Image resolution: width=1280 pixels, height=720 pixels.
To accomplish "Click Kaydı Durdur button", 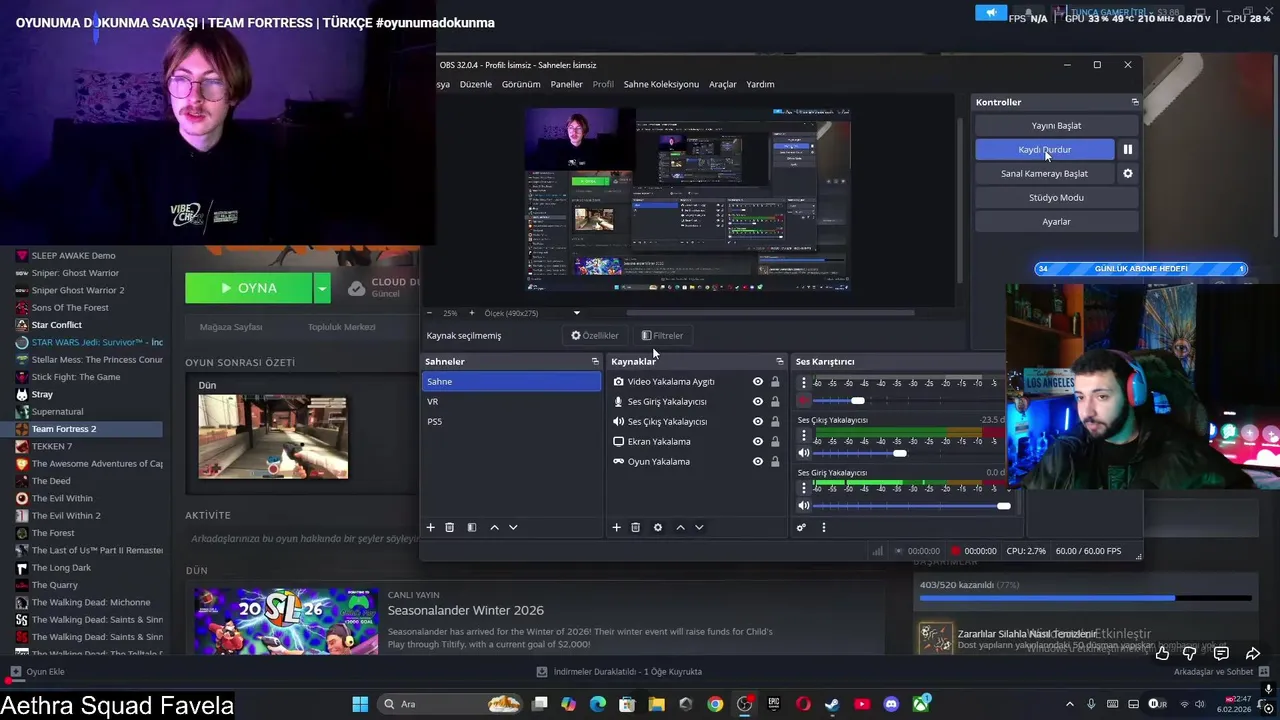I will click(1045, 149).
